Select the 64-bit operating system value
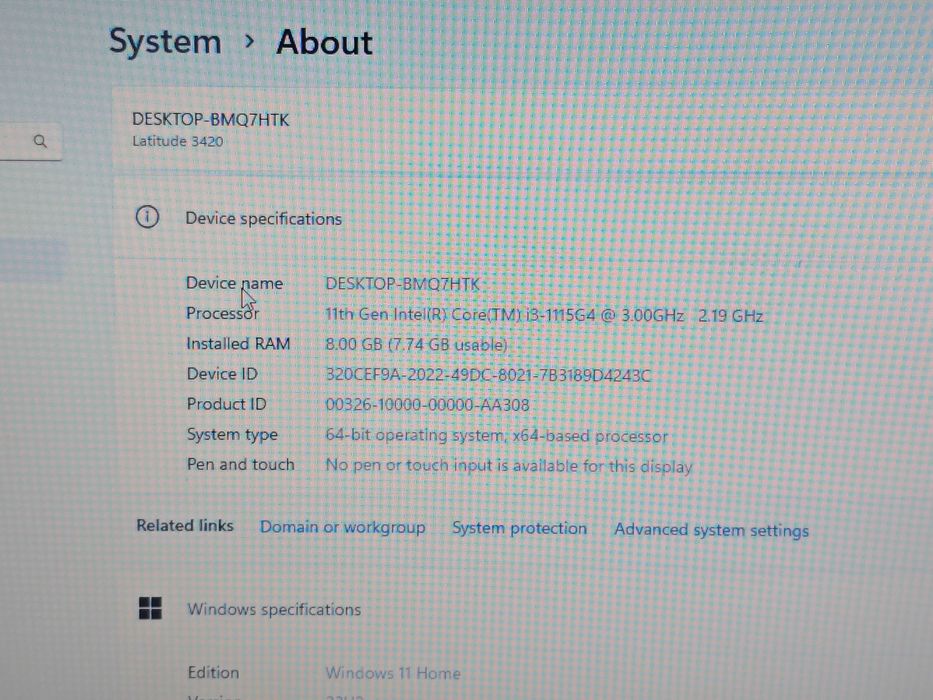 [x=496, y=436]
